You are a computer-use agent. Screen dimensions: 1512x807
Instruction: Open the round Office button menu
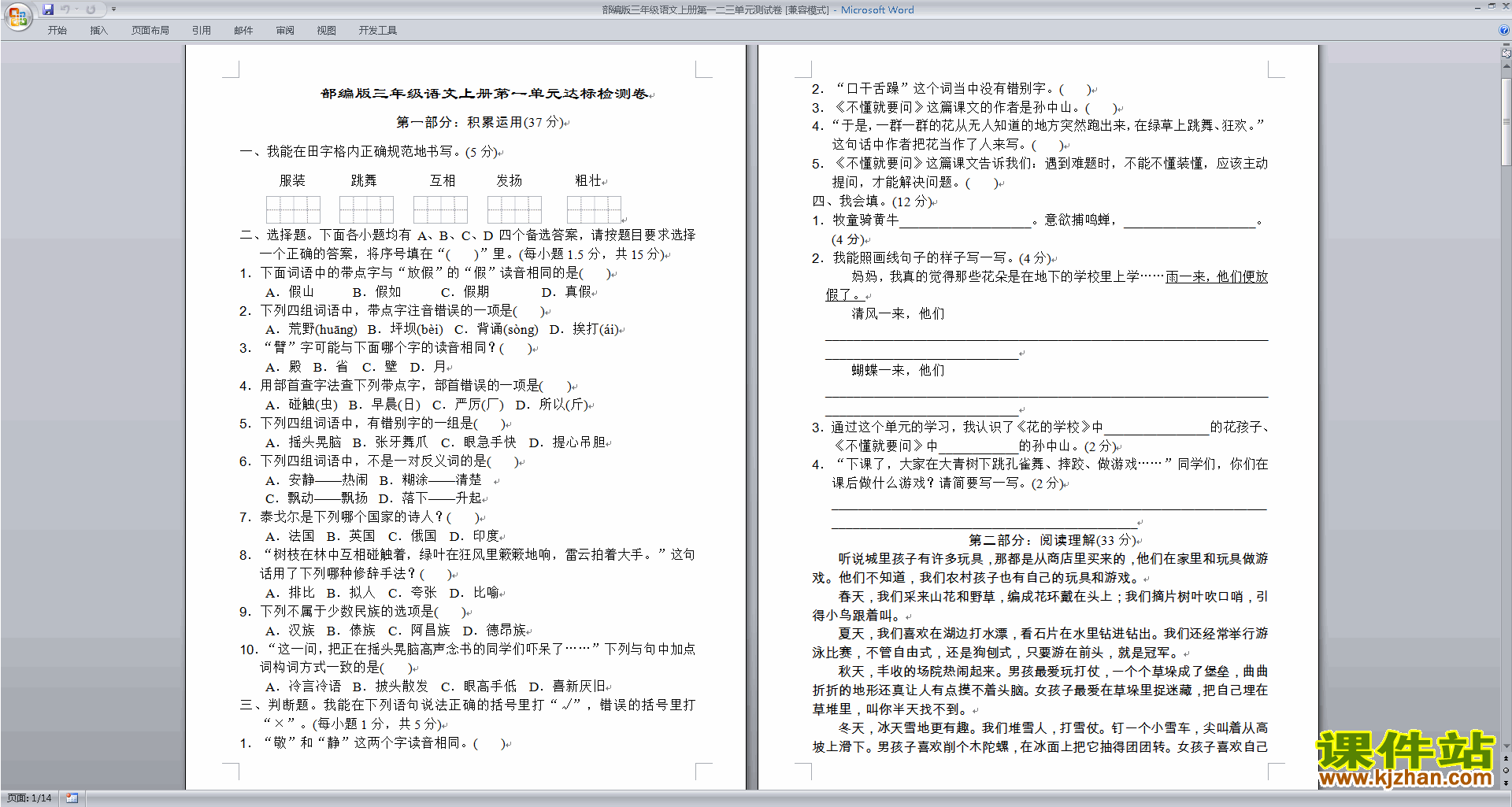tap(17, 16)
